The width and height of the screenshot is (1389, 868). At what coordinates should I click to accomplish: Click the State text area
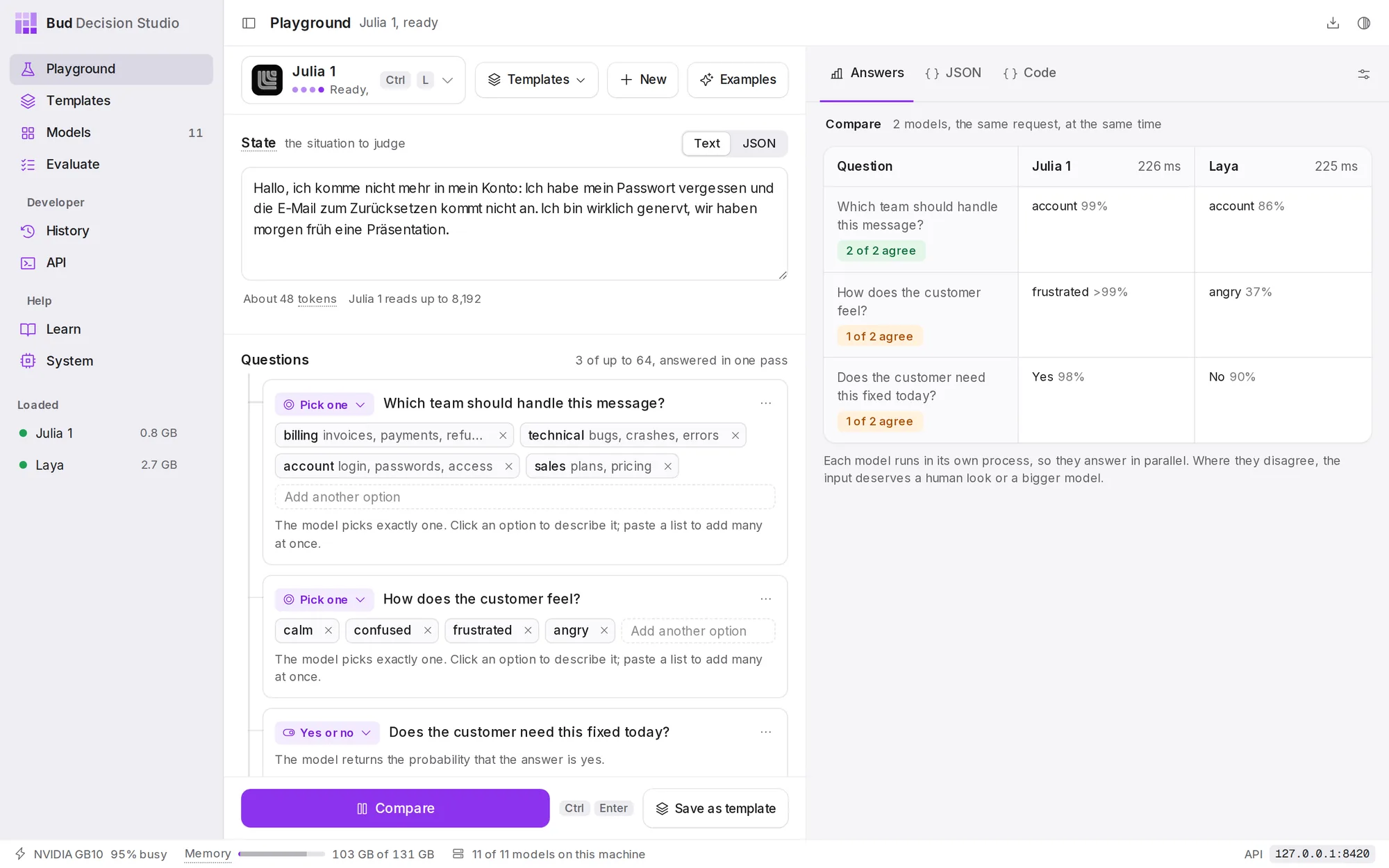click(x=514, y=224)
